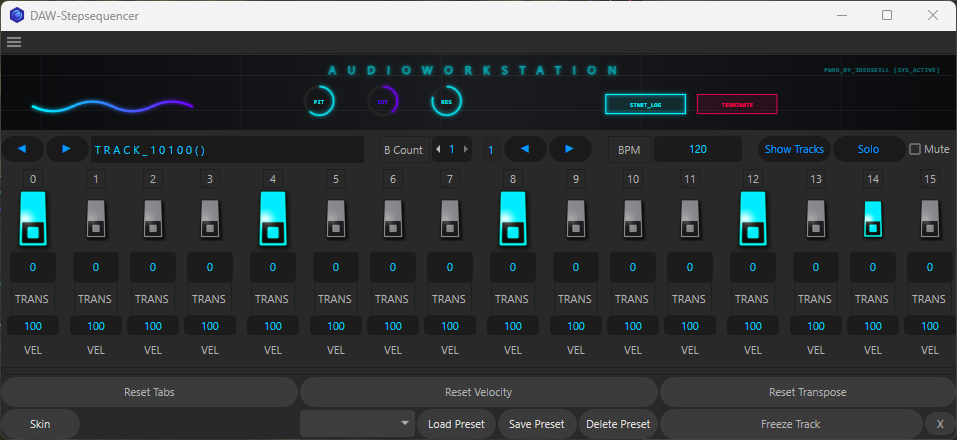957x440 pixels.
Task: Click the BPM value field showing 120
Action: [x=698, y=149]
